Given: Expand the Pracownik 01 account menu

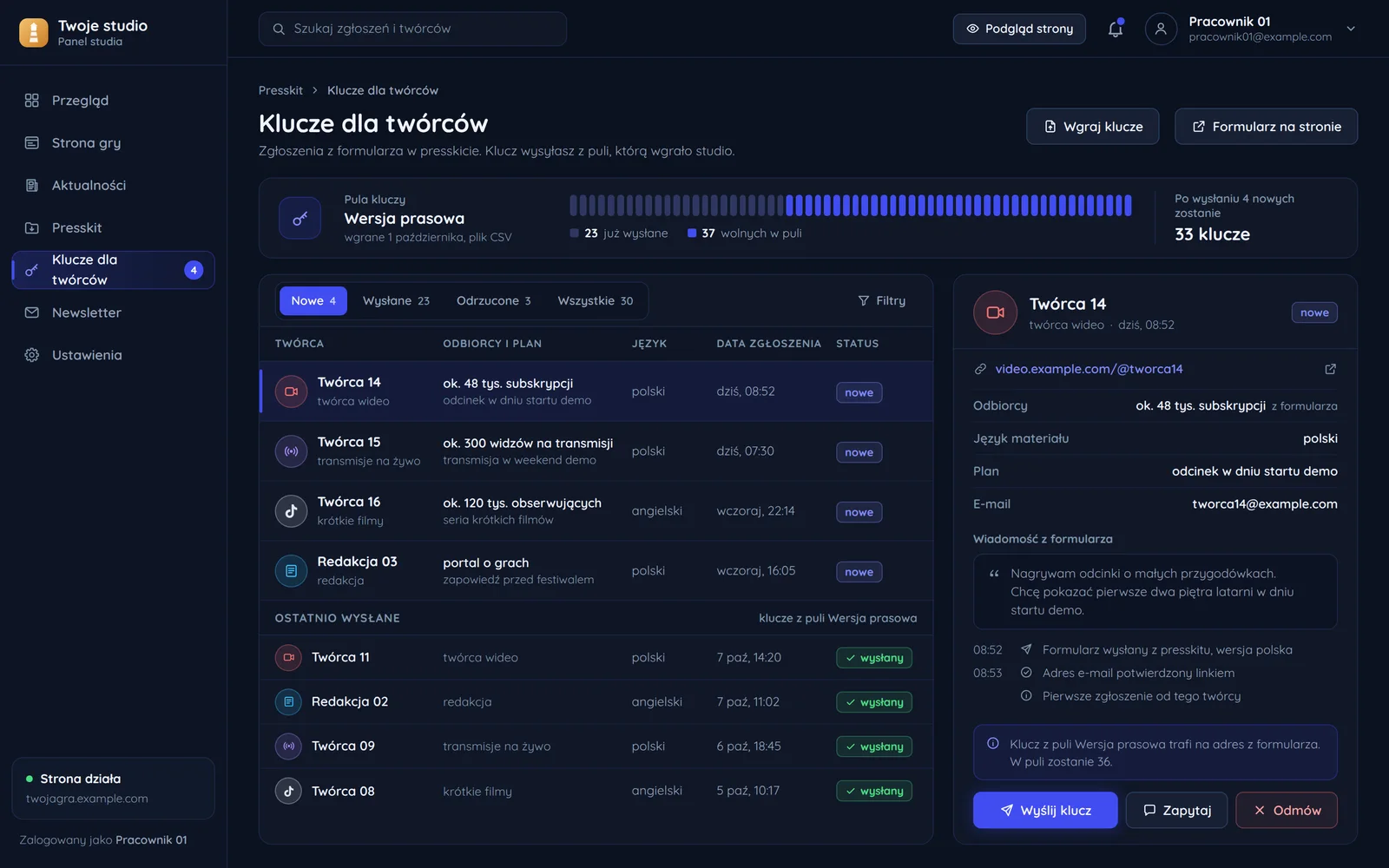Looking at the screenshot, I should [x=1351, y=29].
